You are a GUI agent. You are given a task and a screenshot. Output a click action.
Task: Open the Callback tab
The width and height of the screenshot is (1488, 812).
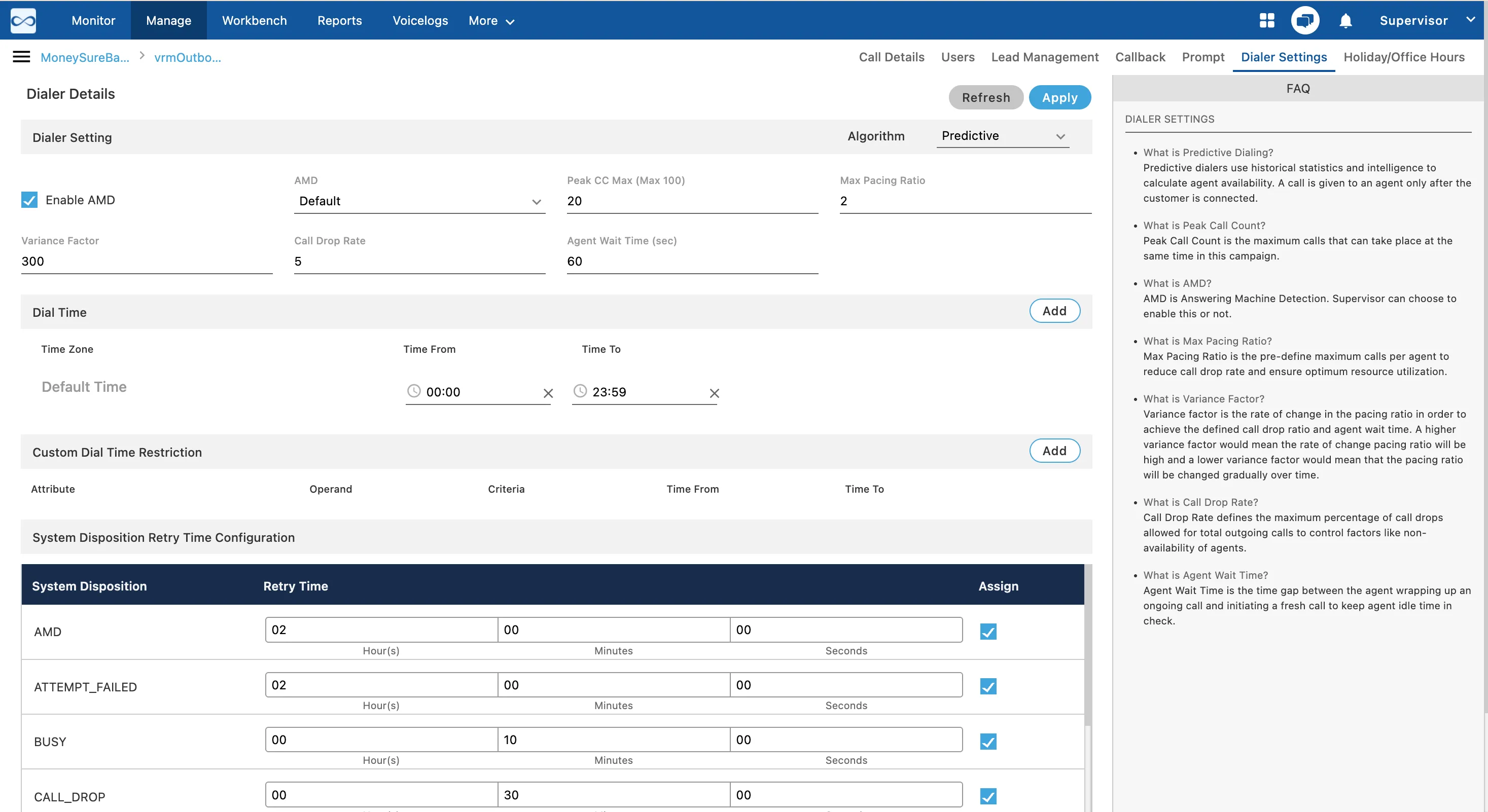click(x=1140, y=57)
